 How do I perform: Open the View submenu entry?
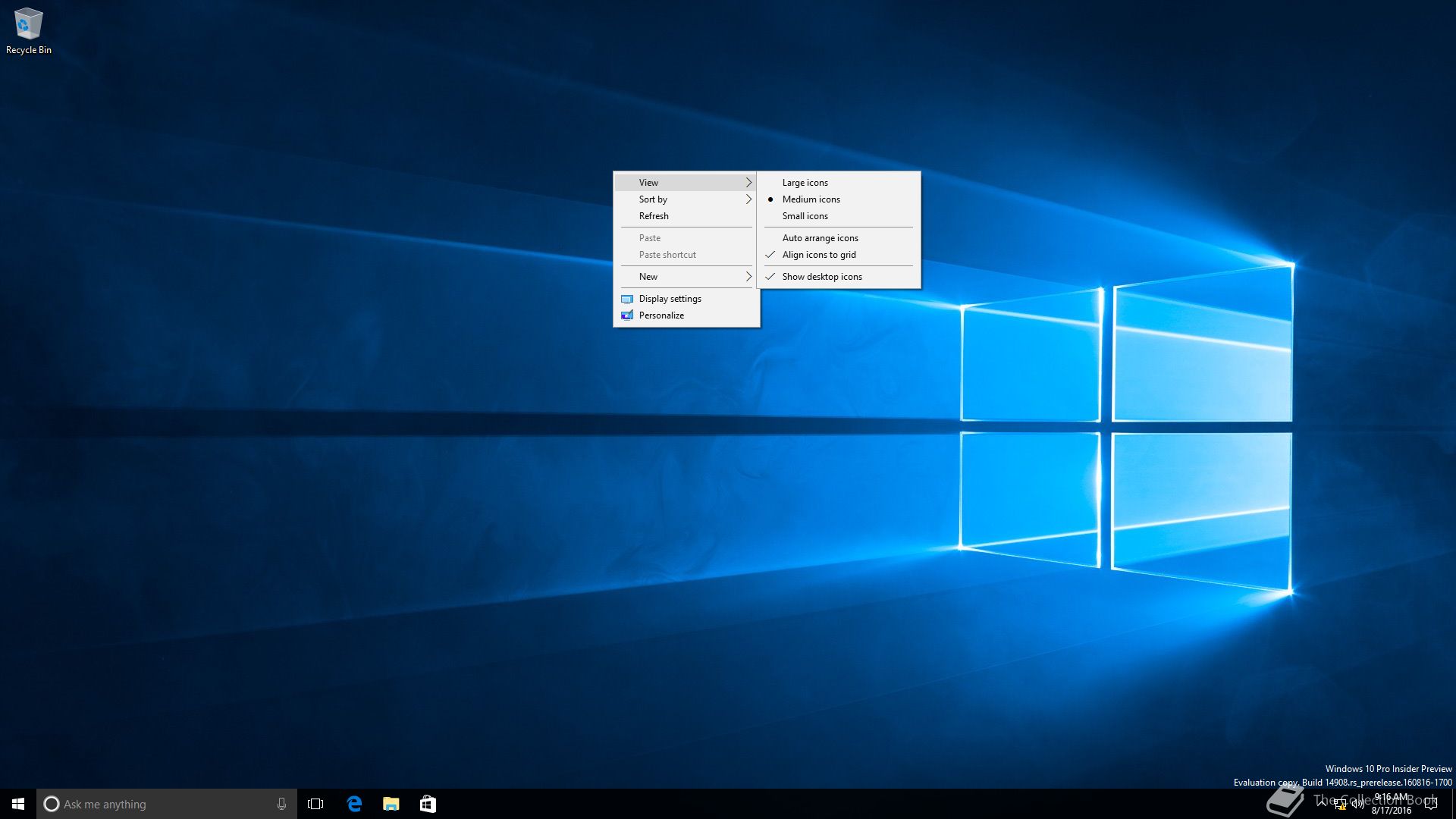686,183
